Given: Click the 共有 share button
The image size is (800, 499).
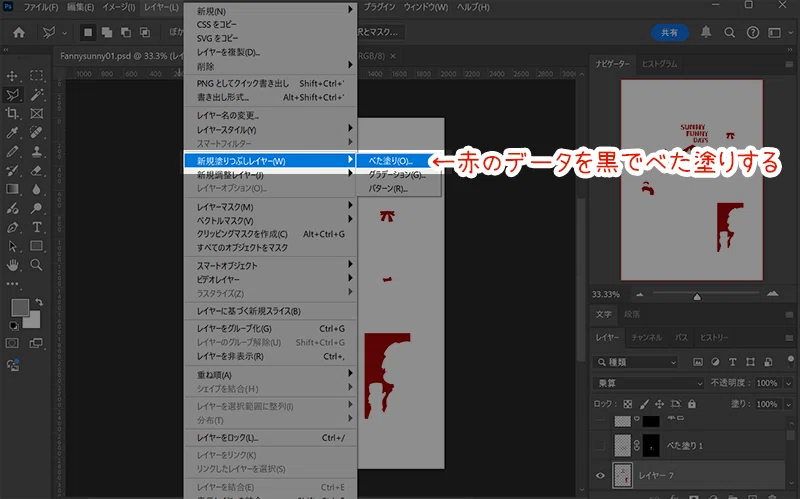Looking at the screenshot, I should (669, 33).
